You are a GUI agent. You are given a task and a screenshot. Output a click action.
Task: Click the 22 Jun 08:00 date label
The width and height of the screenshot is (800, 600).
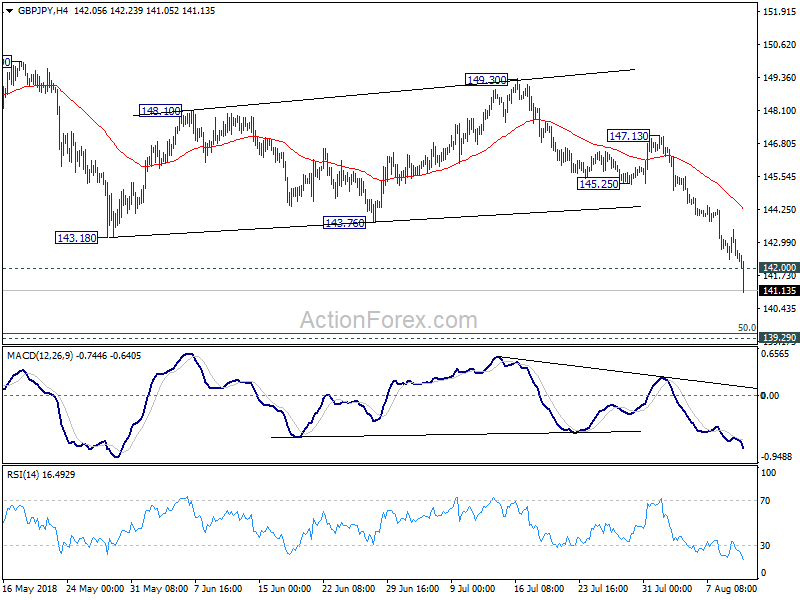click(x=348, y=588)
